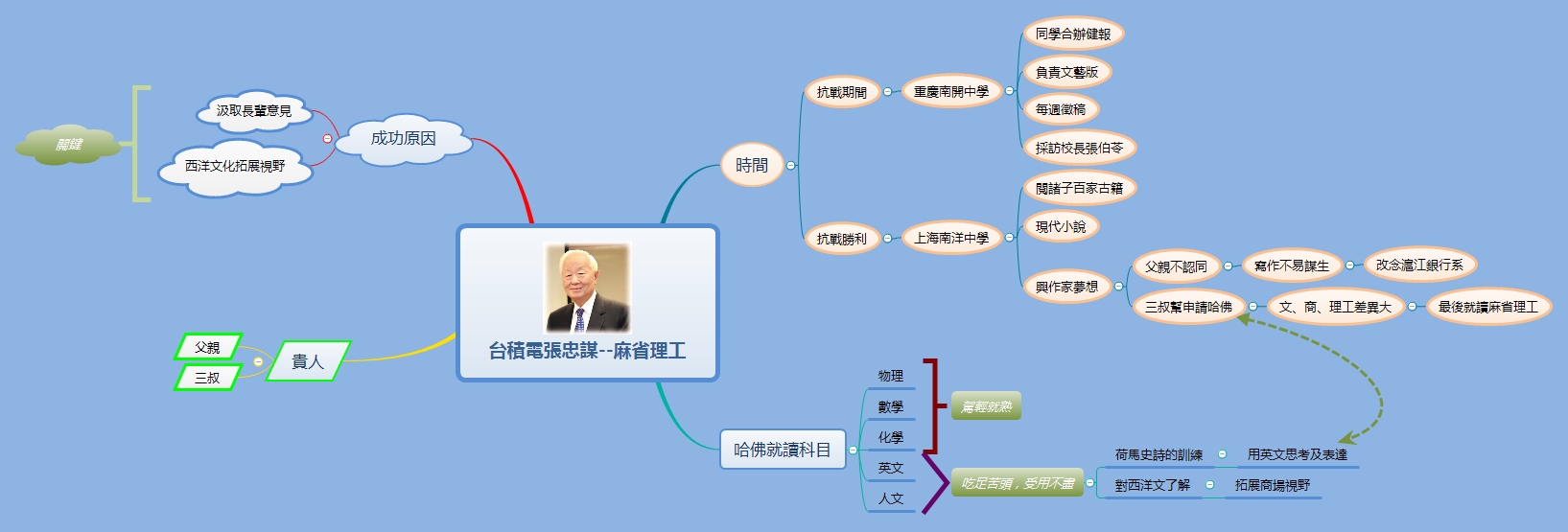Select the 抗戰期間 node

[x=841, y=92]
